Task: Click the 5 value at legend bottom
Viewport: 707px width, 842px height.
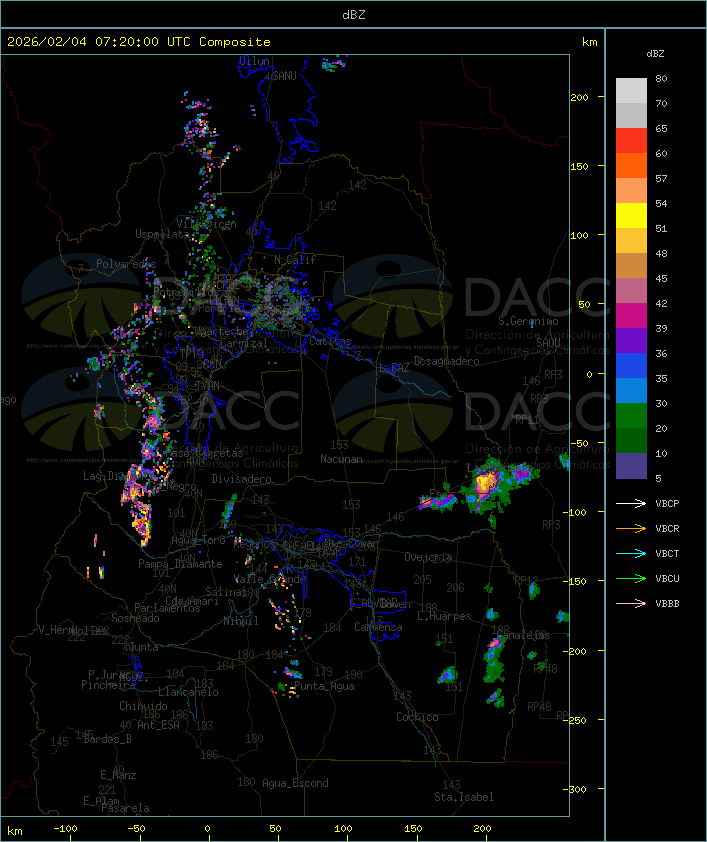Action: 658,478
